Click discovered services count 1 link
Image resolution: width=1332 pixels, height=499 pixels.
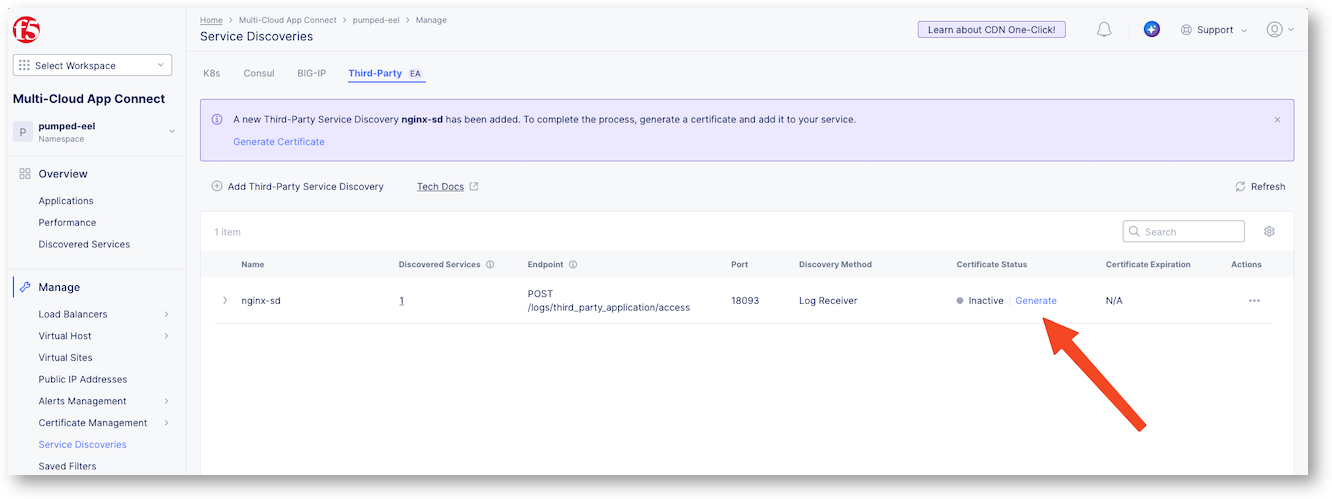402,301
